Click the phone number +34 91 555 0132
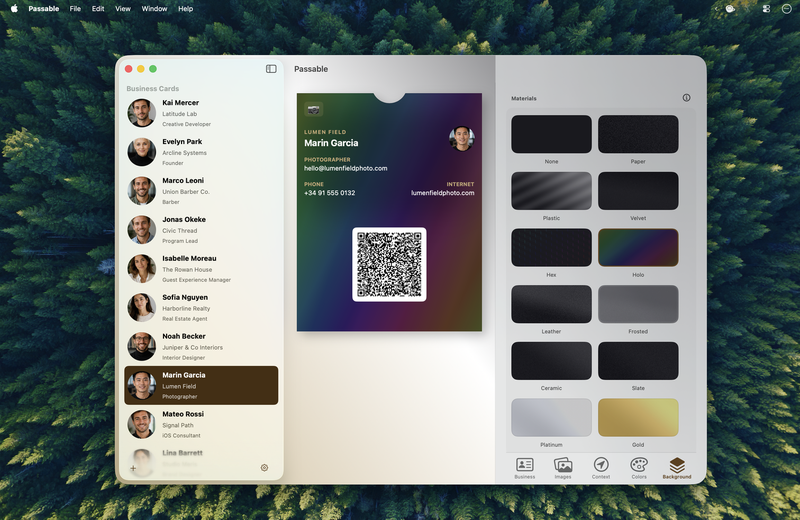Screen dimensions: 800x520 pos(330,193)
